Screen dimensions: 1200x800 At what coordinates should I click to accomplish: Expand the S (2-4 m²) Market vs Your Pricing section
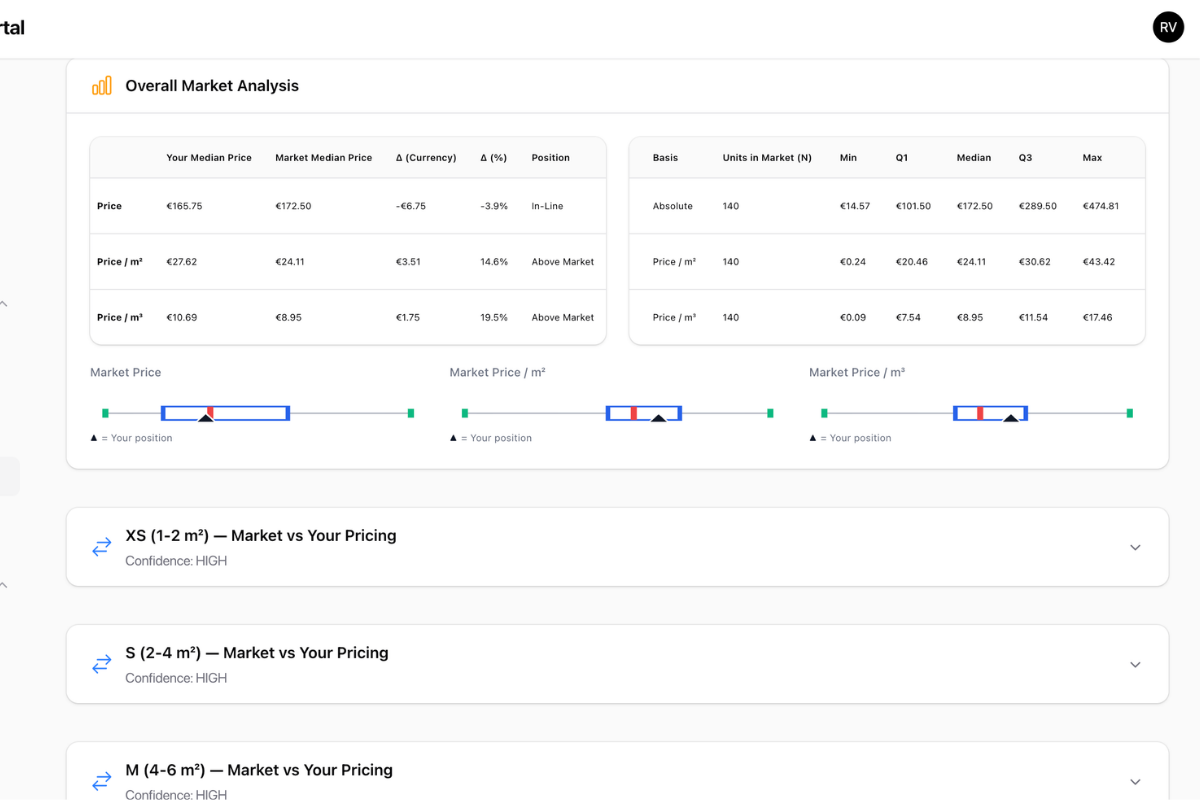coord(1135,664)
